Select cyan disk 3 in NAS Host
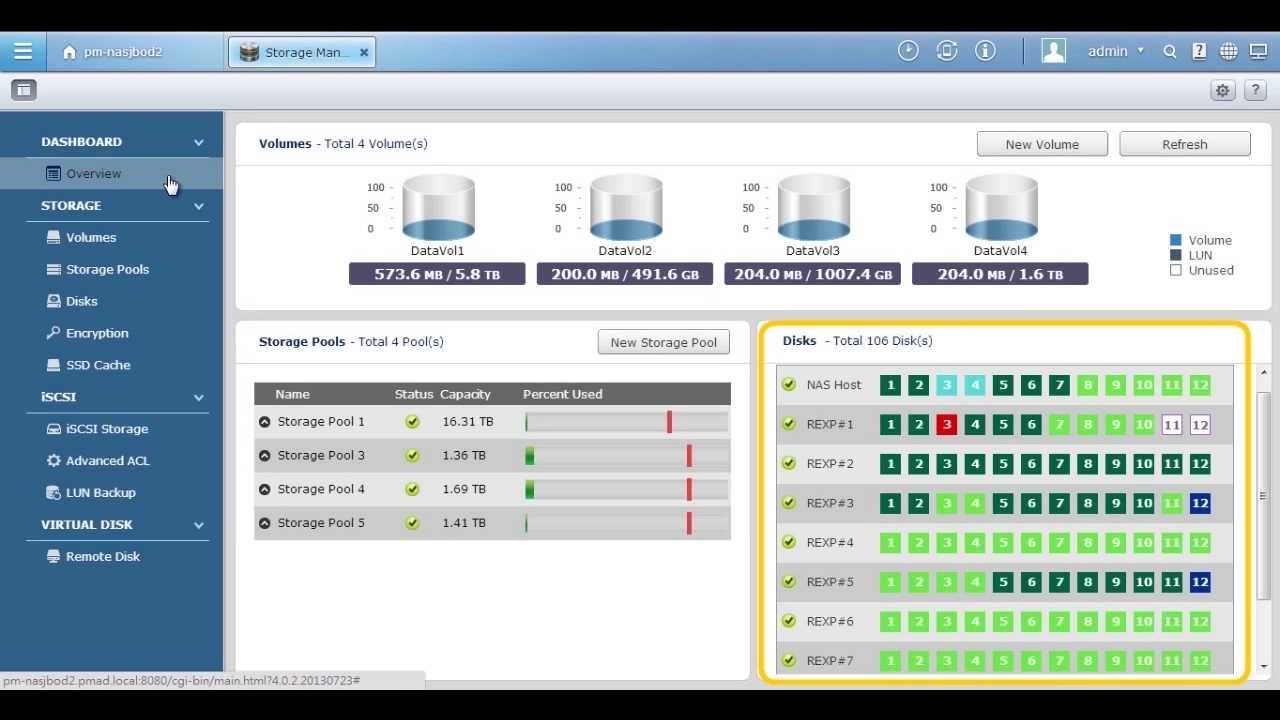The width and height of the screenshot is (1280, 720). point(947,385)
